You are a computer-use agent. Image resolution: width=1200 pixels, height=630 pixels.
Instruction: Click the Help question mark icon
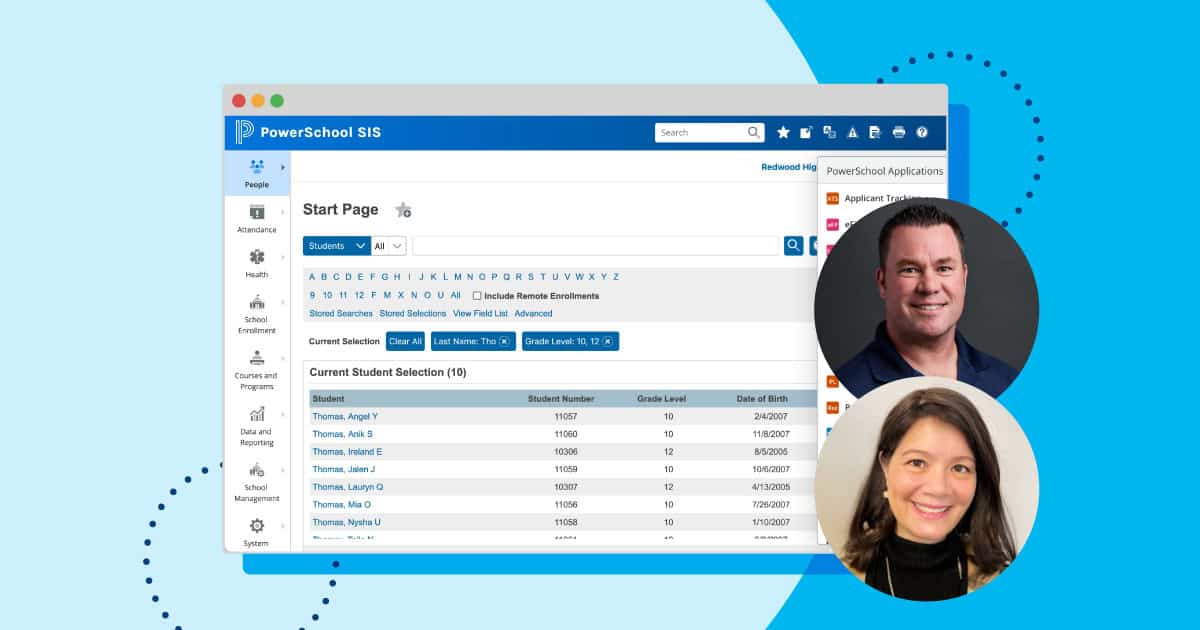(x=921, y=132)
